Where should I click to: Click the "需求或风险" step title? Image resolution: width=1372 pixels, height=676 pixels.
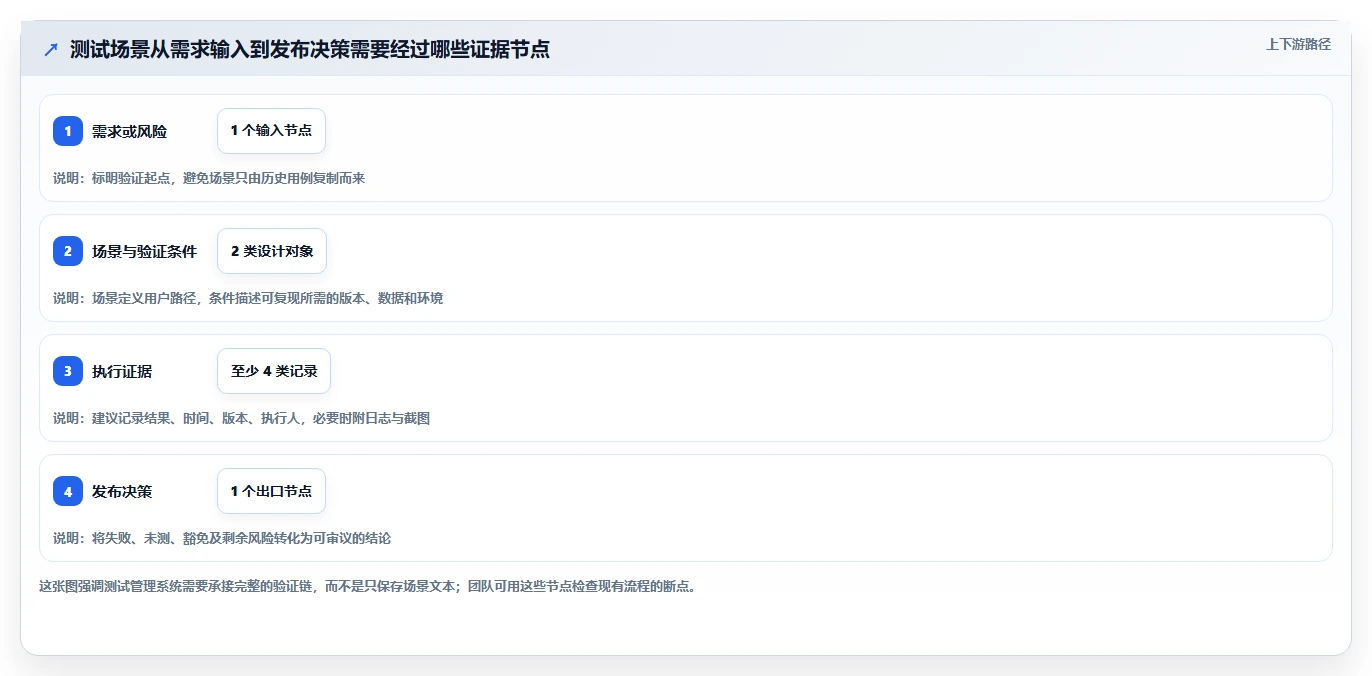point(129,132)
